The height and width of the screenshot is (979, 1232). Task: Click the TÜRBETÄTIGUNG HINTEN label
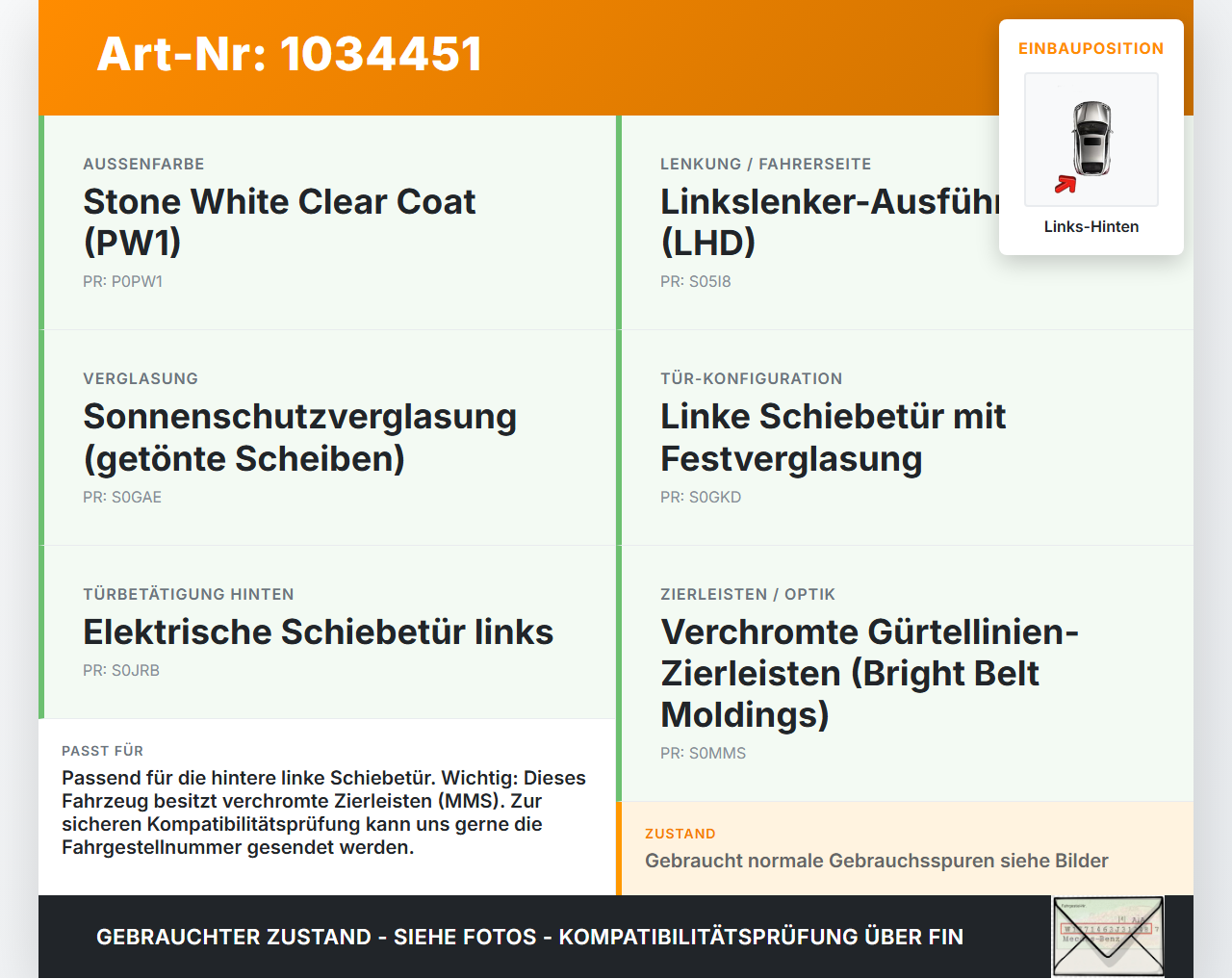point(189,594)
